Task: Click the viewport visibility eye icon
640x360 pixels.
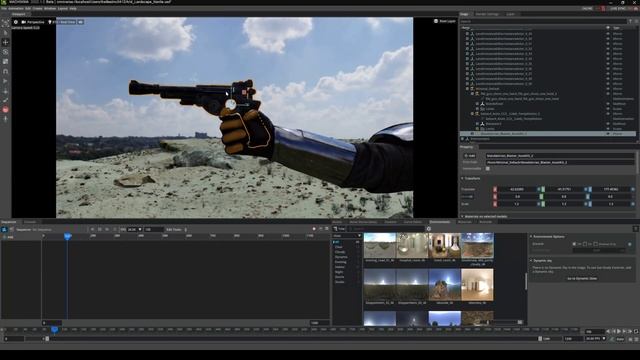Action: pyautogui.click(x=81, y=22)
